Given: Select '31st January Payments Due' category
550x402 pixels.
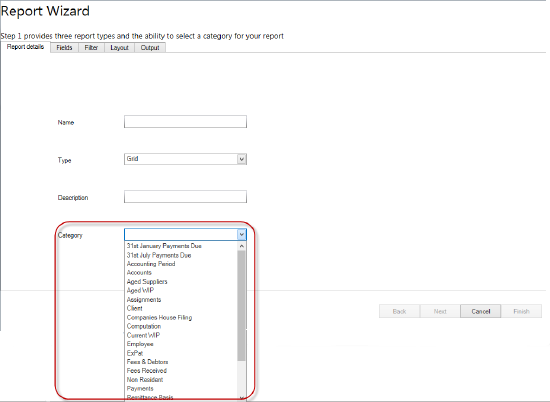Looking at the screenshot, I should pos(181,246).
